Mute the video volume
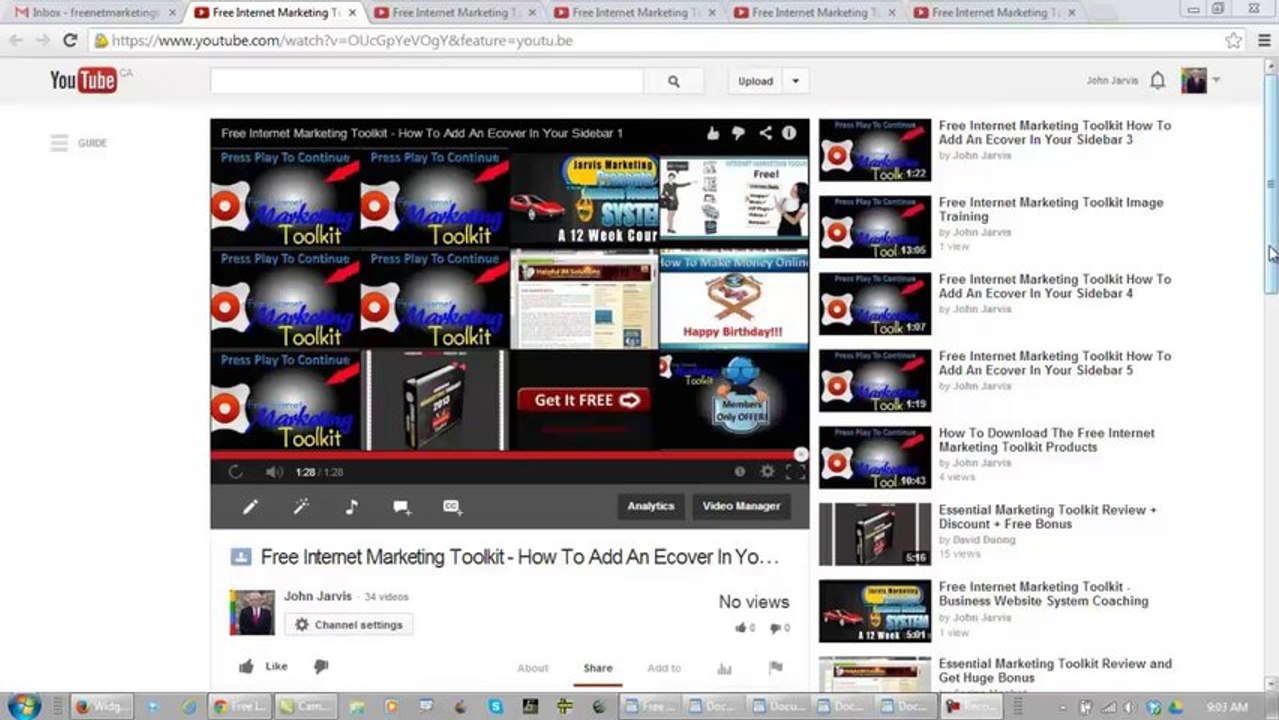The height and width of the screenshot is (720, 1279). [274, 472]
